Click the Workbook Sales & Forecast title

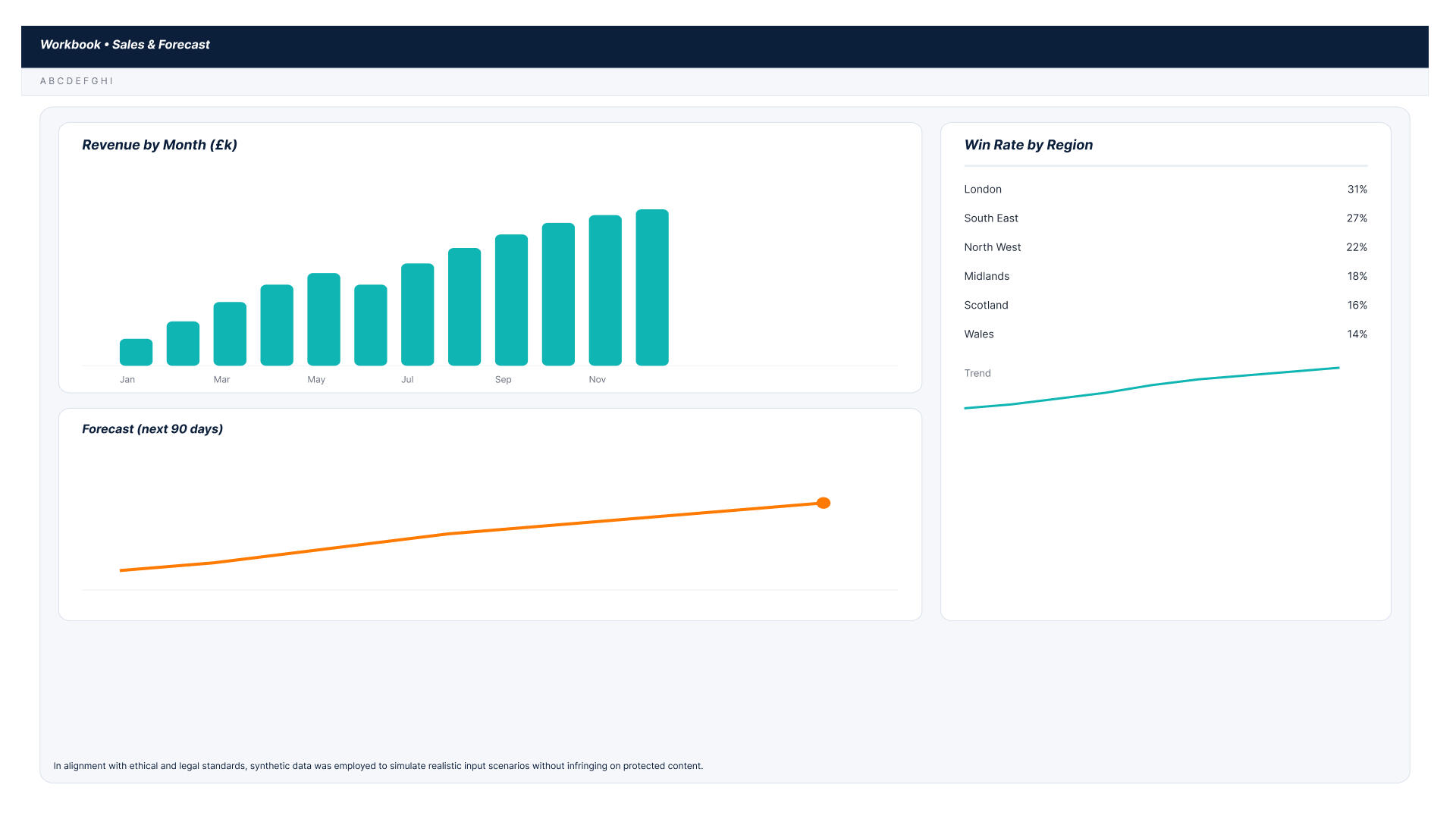pos(124,45)
